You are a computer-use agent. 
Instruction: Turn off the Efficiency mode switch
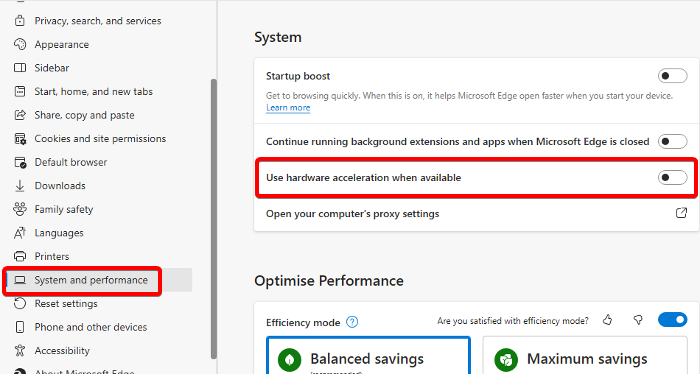coord(672,320)
